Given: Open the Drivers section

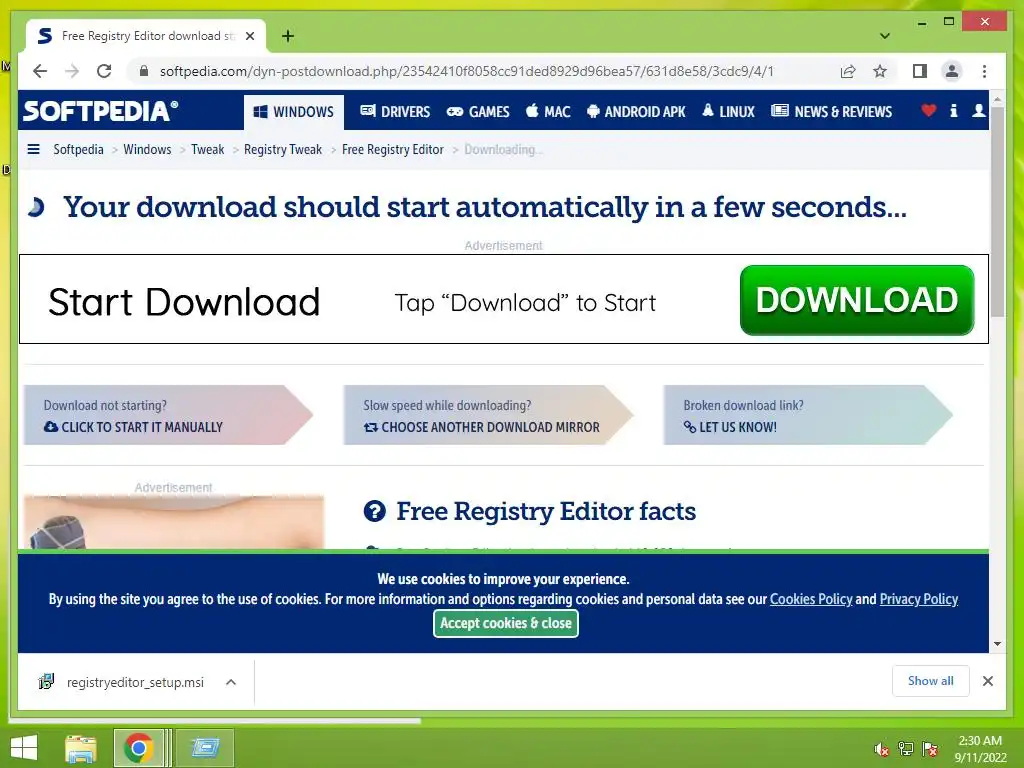Looking at the screenshot, I should tap(395, 112).
